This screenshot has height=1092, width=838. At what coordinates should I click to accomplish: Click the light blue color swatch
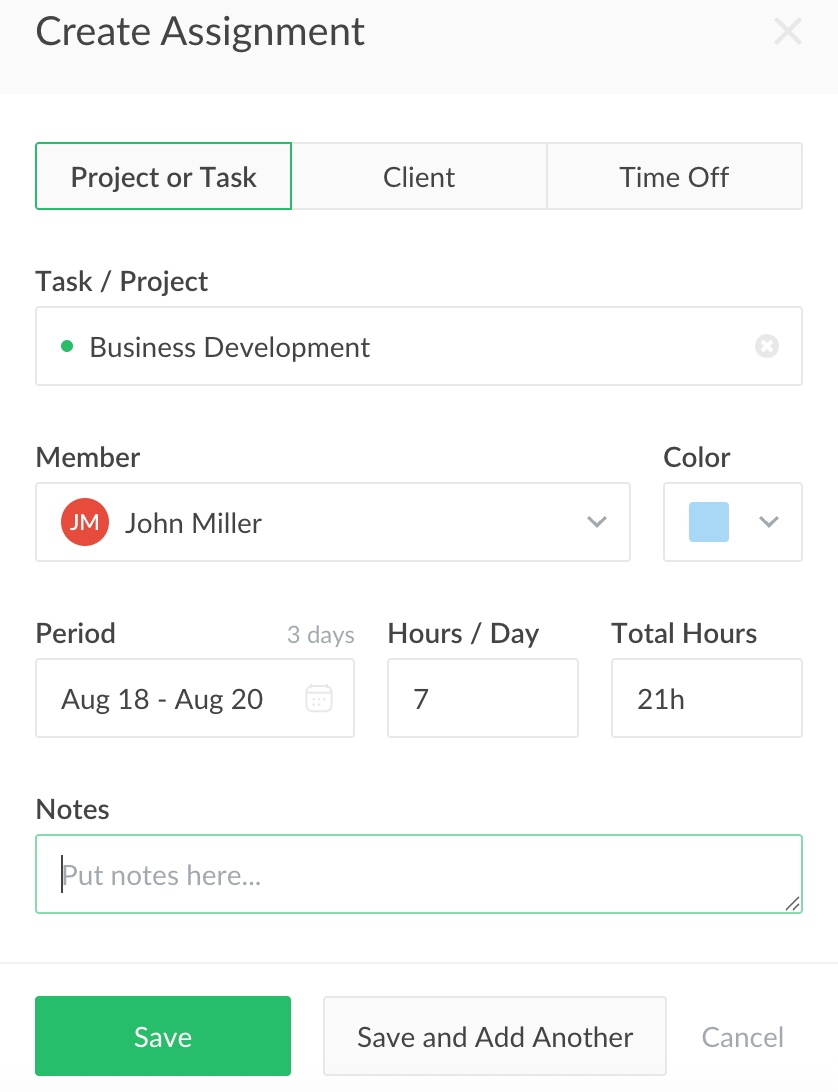tap(709, 522)
